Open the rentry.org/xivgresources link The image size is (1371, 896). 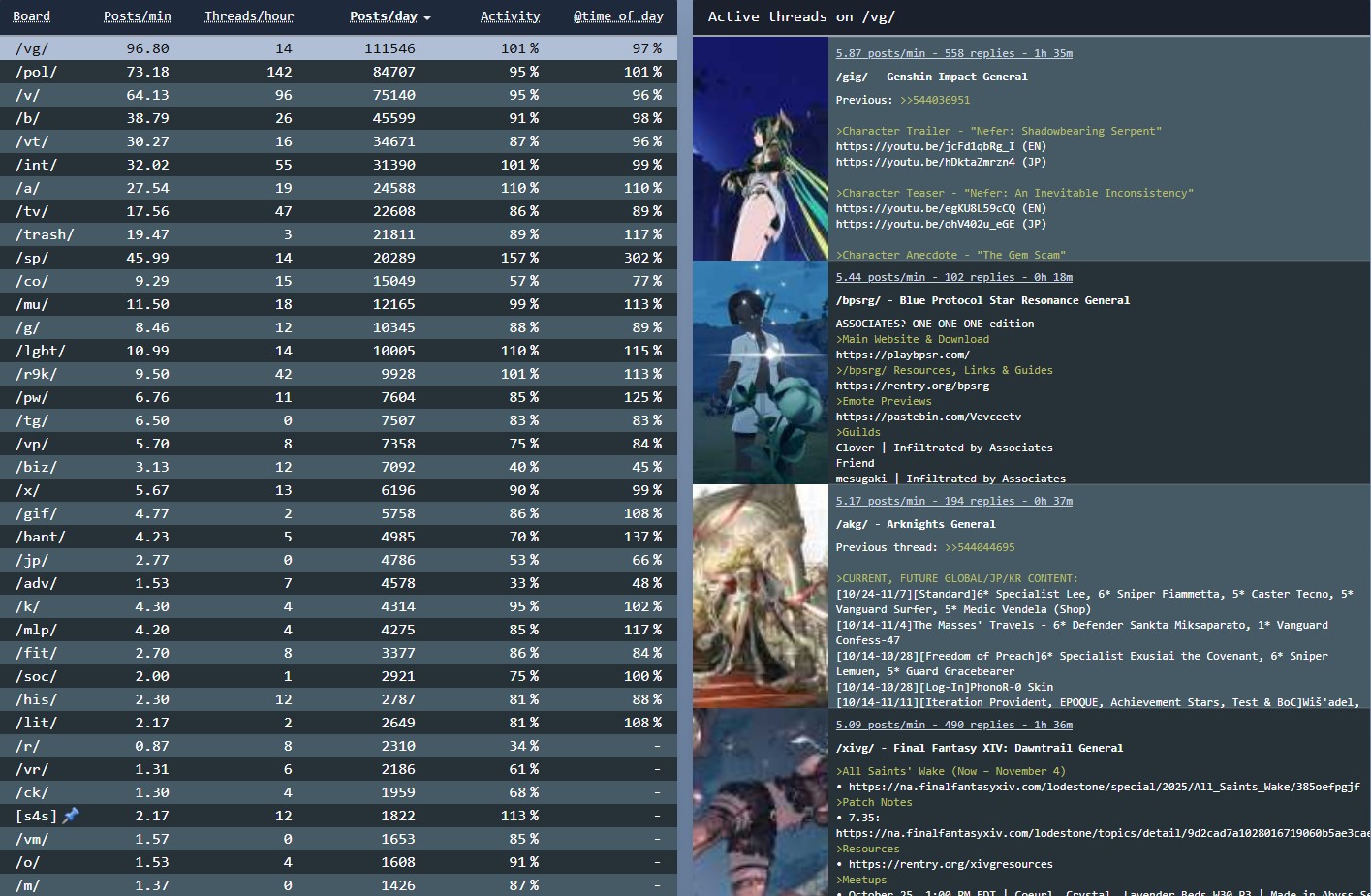[x=950, y=864]
